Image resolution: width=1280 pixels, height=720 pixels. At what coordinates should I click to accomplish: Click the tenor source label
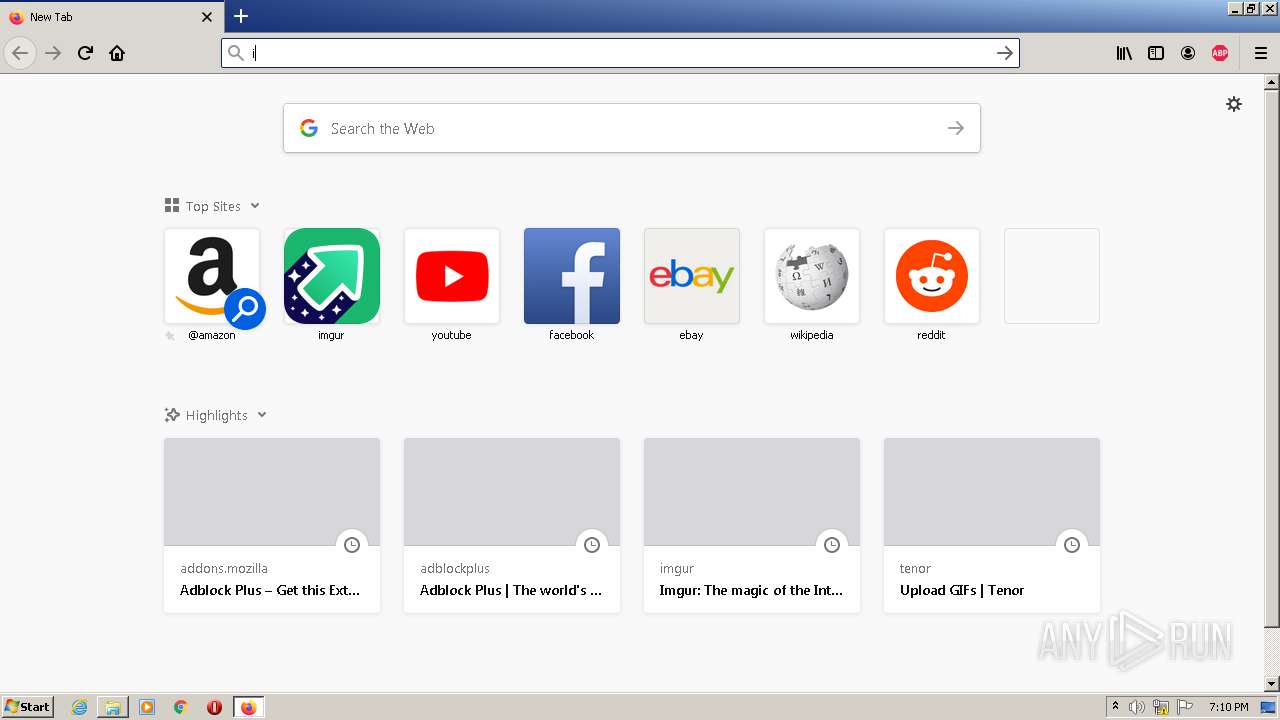915,568
